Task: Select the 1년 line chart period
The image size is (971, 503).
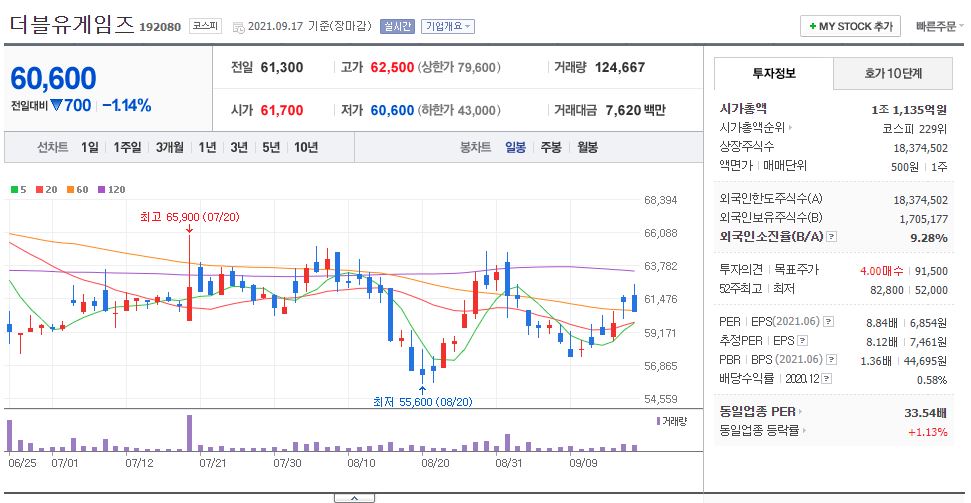Action: pos(207,147)
